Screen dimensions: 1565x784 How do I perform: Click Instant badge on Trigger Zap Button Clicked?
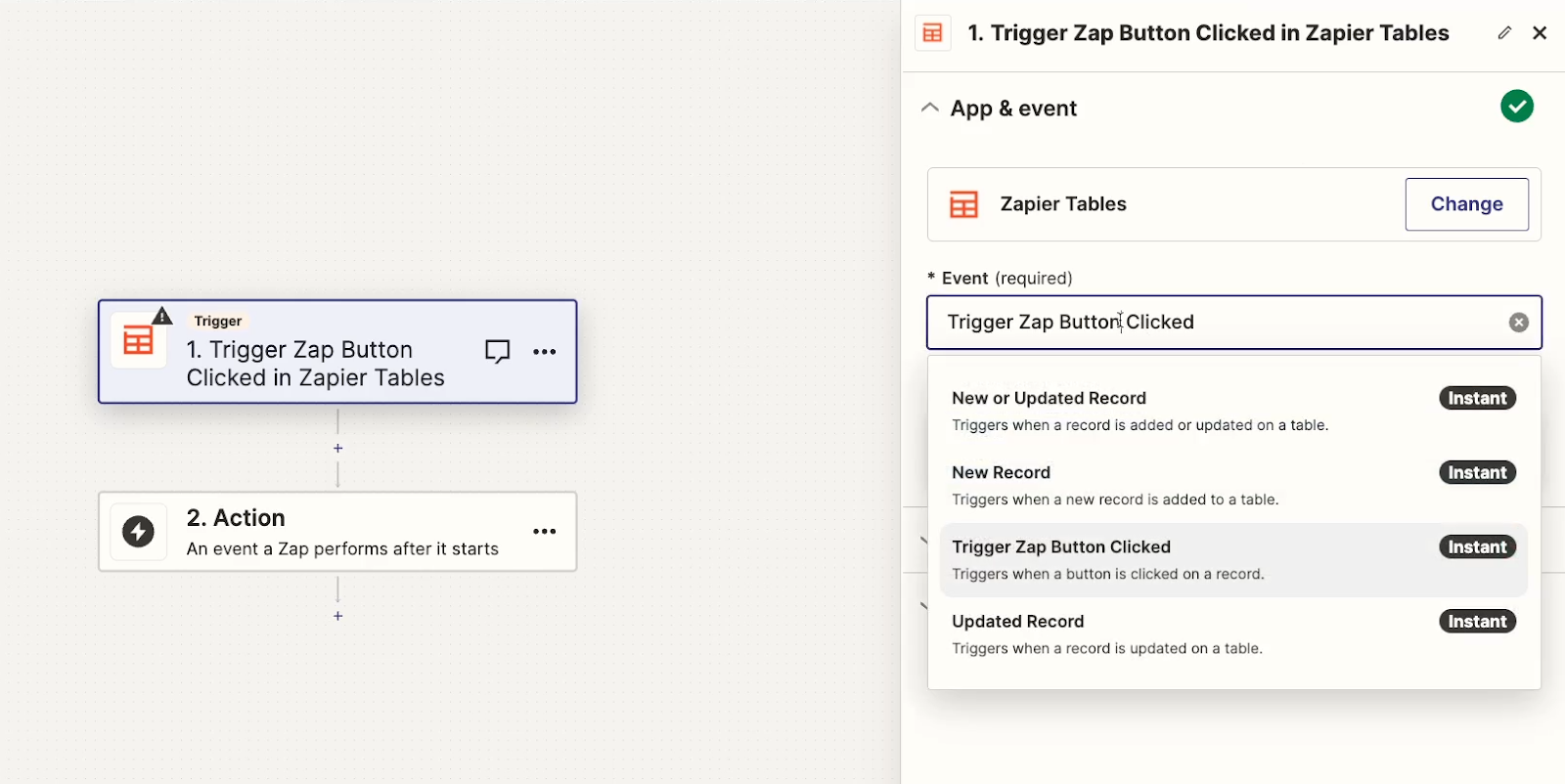[x=1477, y=547]
